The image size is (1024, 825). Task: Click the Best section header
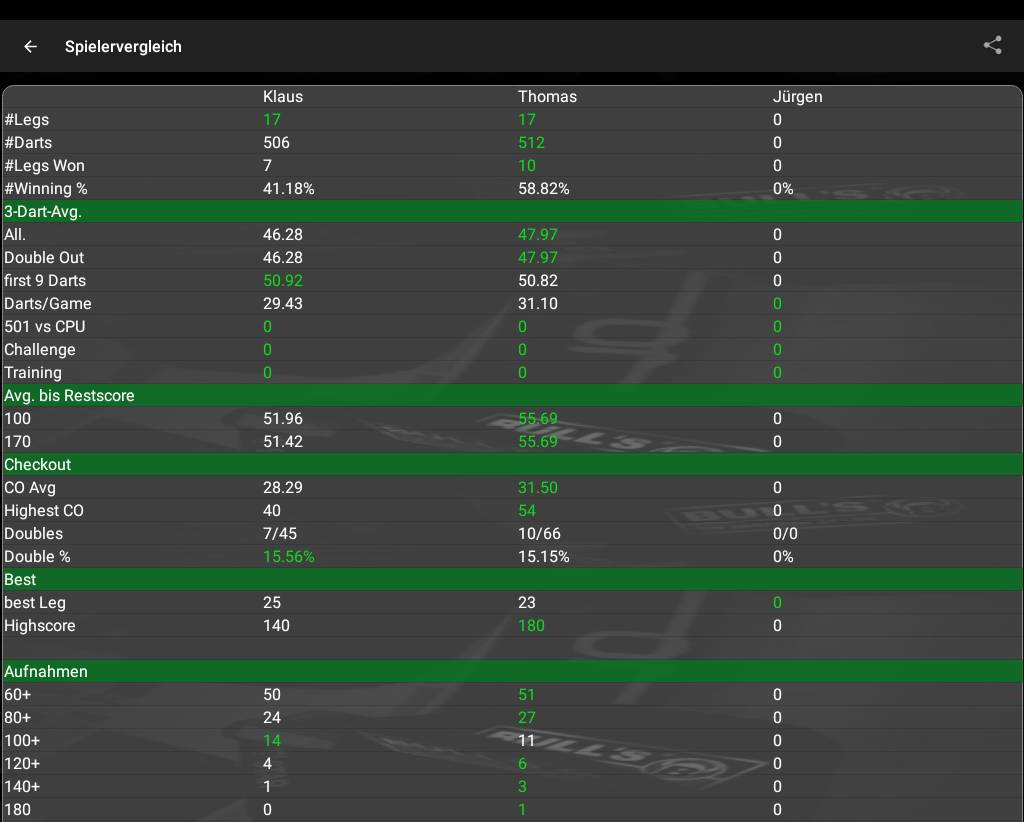point(20,580)
